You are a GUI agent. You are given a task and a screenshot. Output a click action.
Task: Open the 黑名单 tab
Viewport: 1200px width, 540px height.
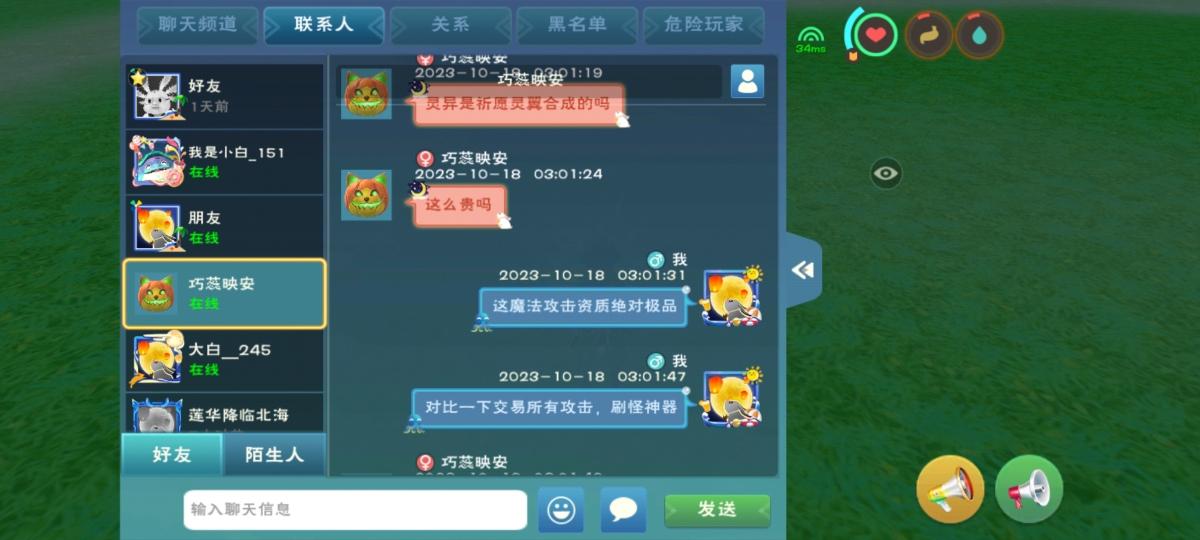(x=577, y=25)
